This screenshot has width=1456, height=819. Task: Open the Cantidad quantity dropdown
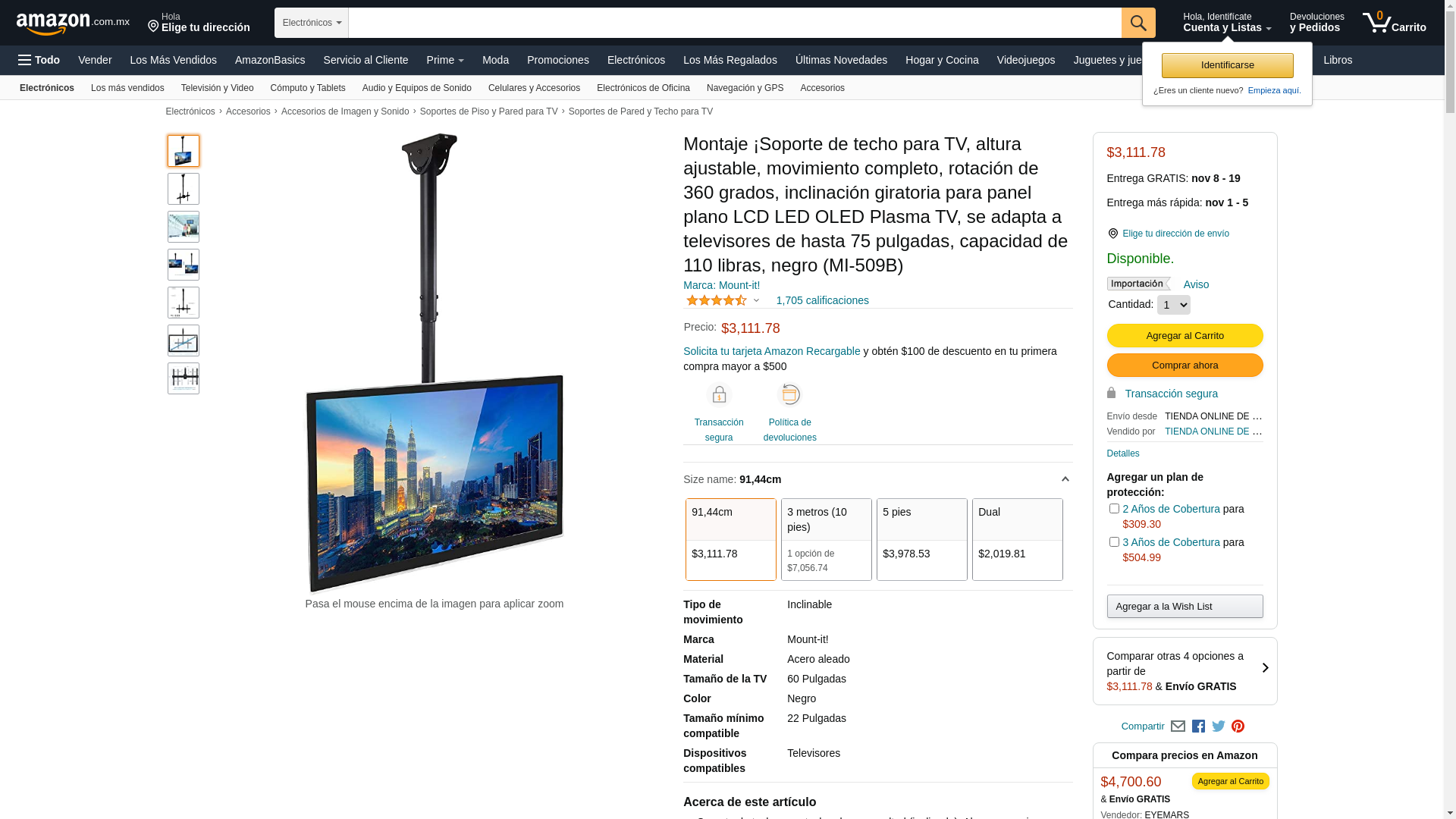tap(1174, 305)
